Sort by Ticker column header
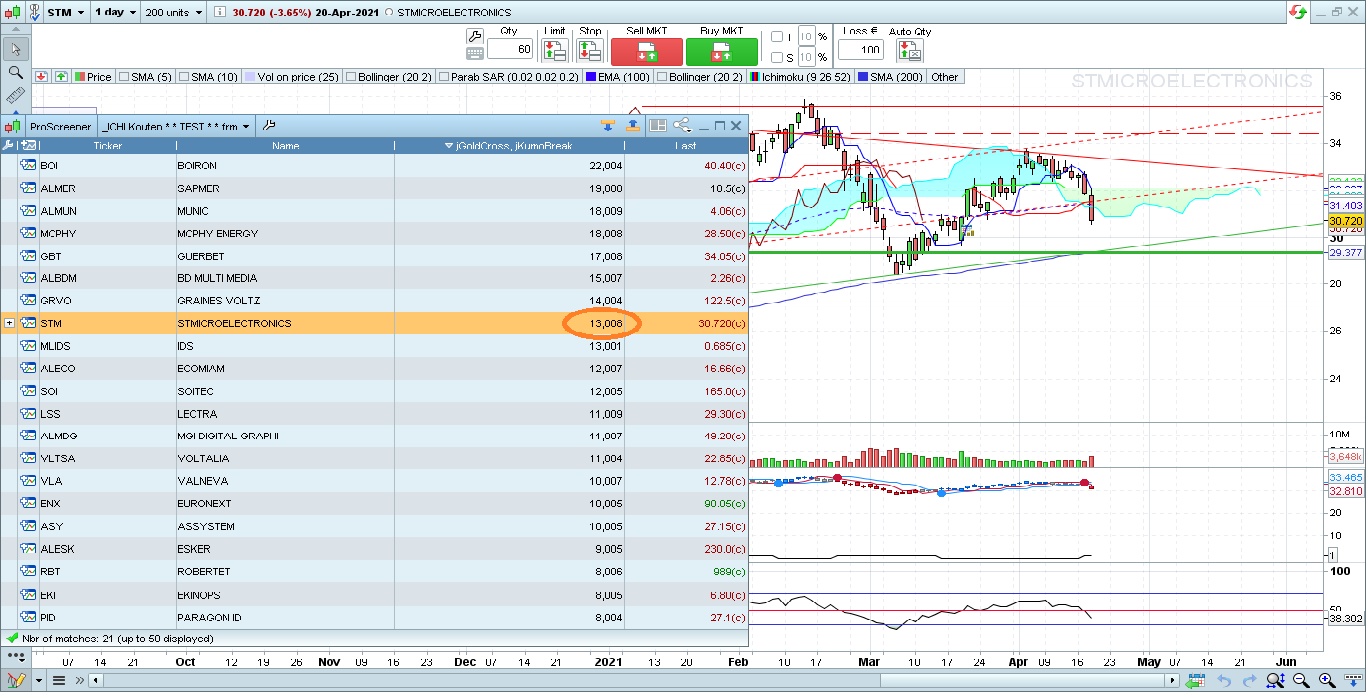1368x698 pixels. [107, 146]
